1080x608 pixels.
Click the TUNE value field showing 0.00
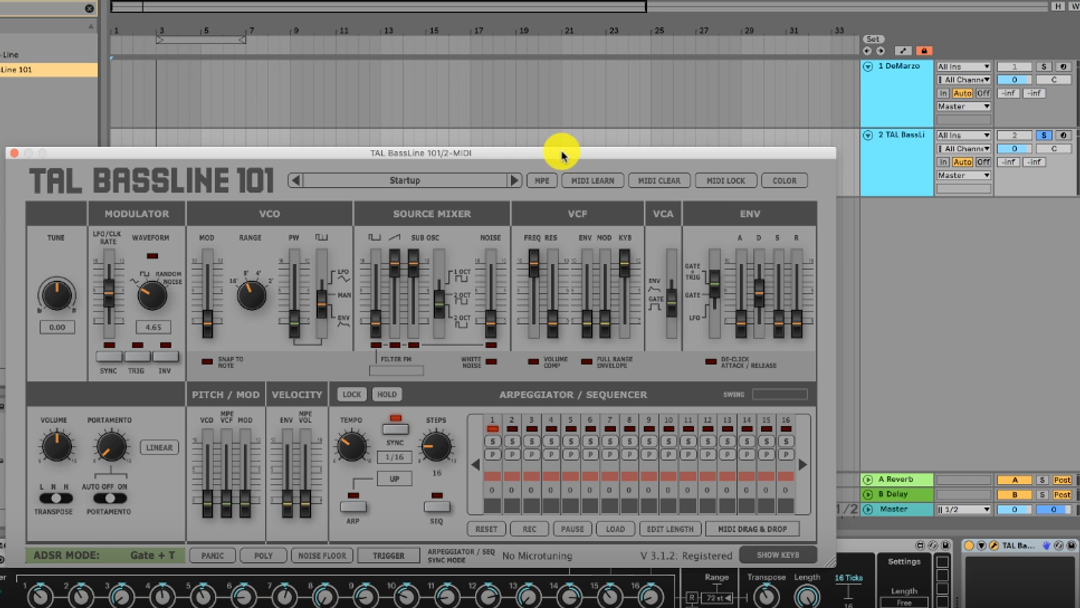click(x=57, y=327)
